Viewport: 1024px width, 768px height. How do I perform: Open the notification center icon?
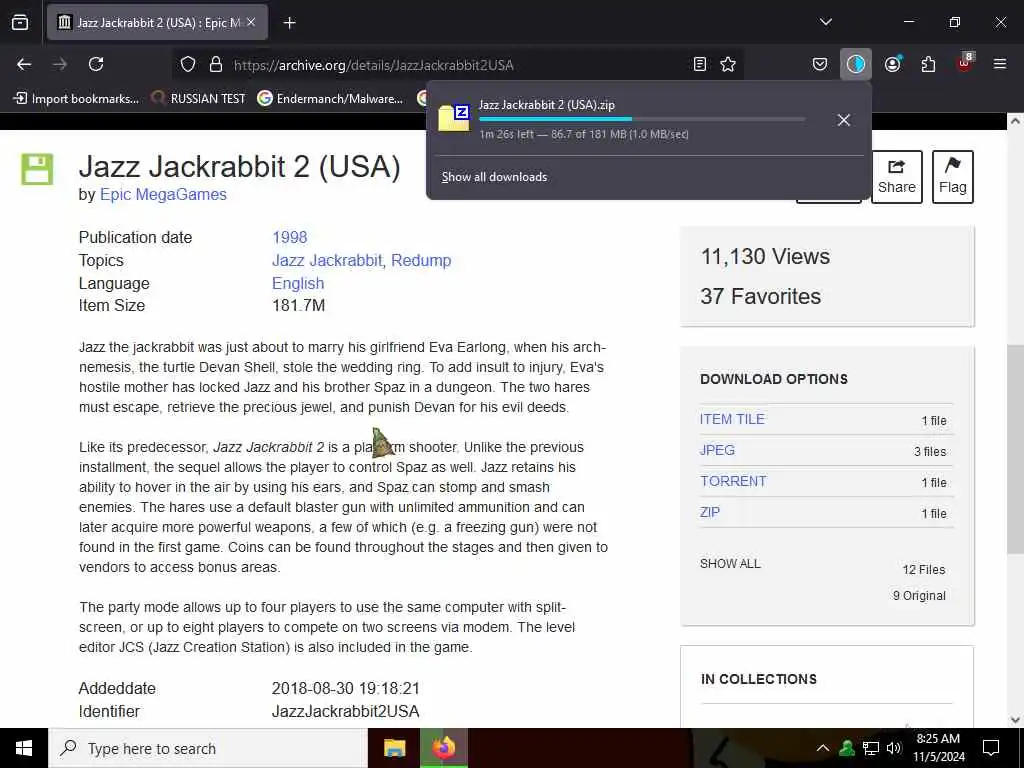coord(991,748)
